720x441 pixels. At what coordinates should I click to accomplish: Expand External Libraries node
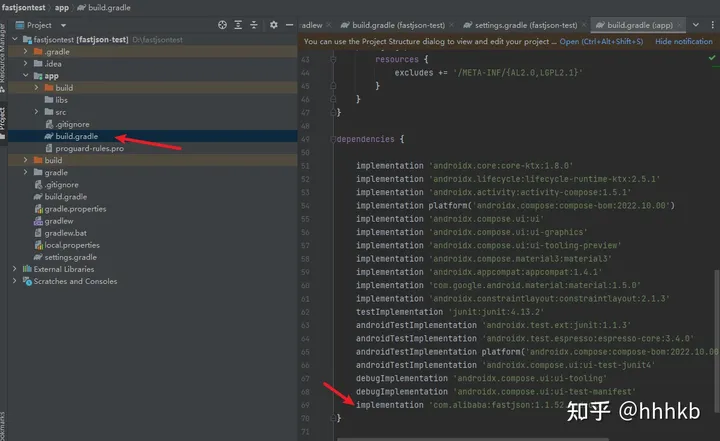(15, 269)
